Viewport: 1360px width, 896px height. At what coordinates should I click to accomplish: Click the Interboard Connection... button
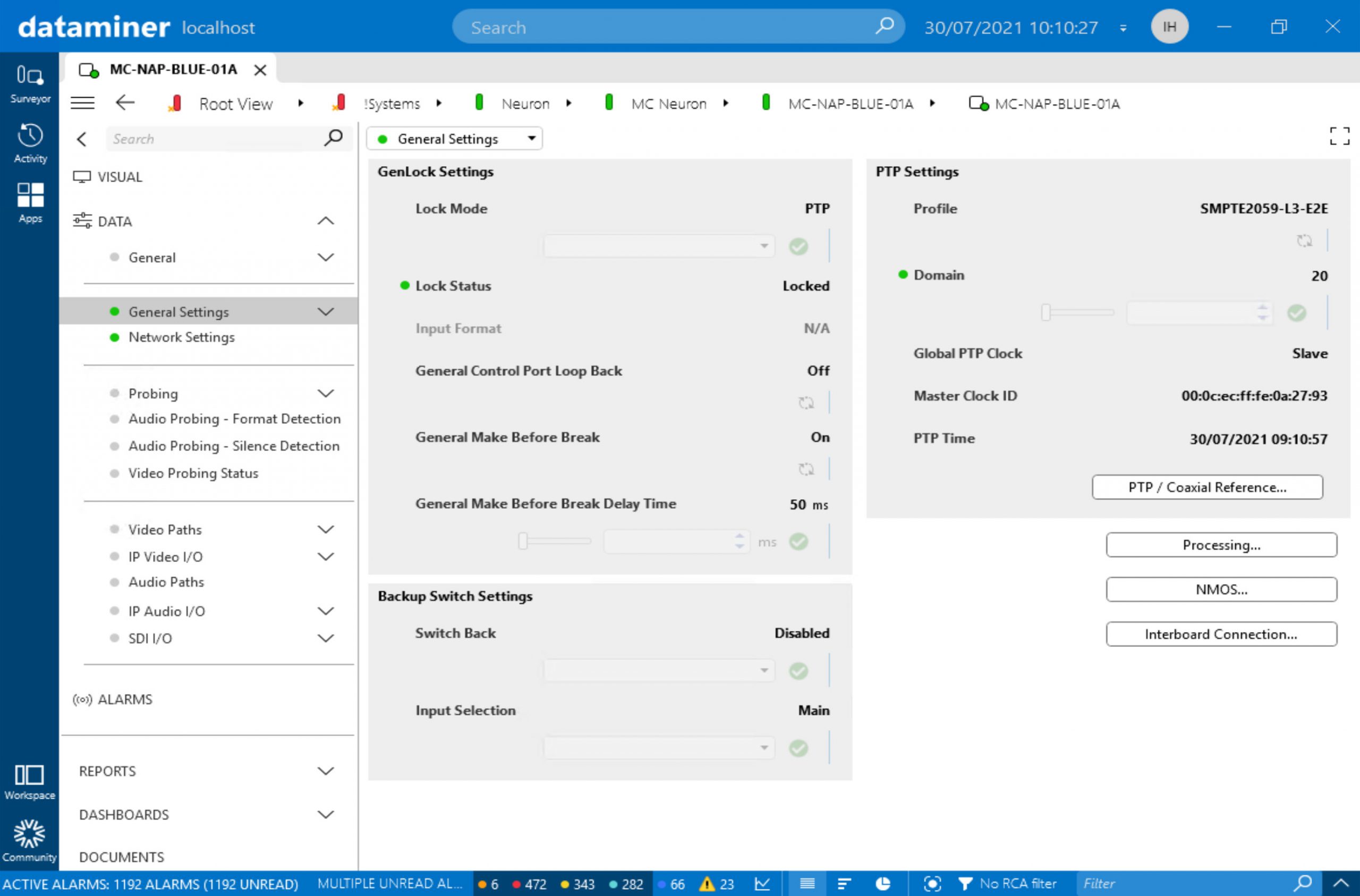tap(1221, 634)
